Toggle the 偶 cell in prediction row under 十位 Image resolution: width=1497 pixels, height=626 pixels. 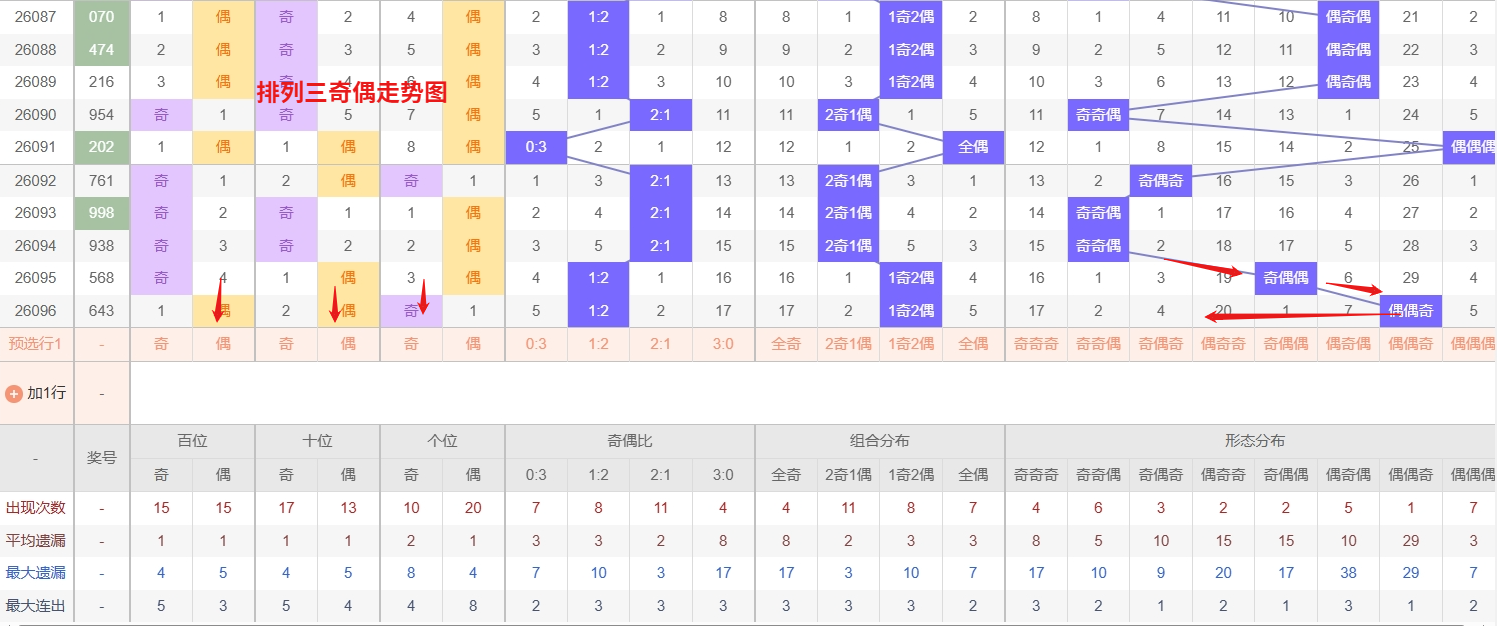click(x=348, y=343)
